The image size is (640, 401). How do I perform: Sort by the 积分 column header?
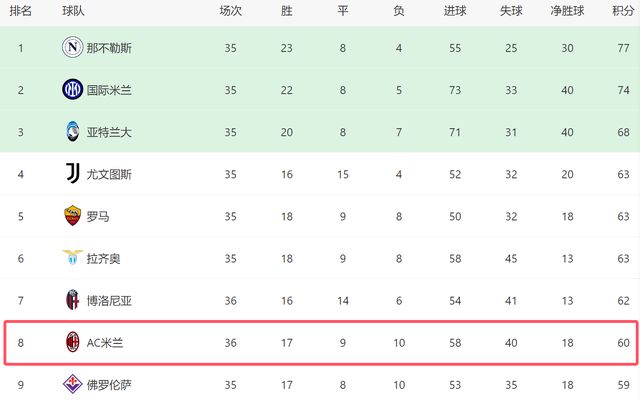(x=624, y=11)
